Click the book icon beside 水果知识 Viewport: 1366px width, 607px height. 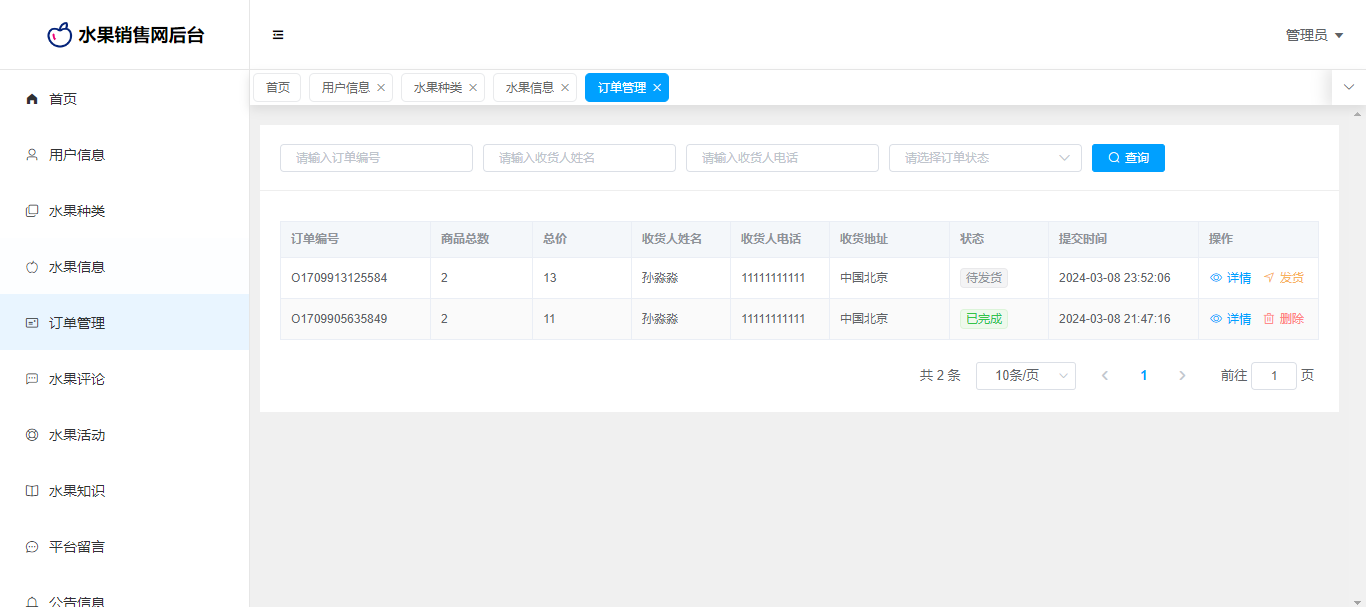32,491
